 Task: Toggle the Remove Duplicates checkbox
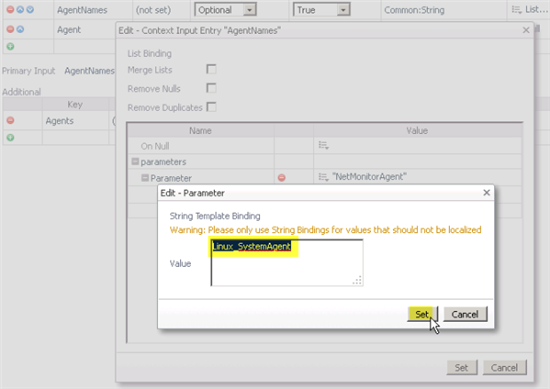click(211, 107)
